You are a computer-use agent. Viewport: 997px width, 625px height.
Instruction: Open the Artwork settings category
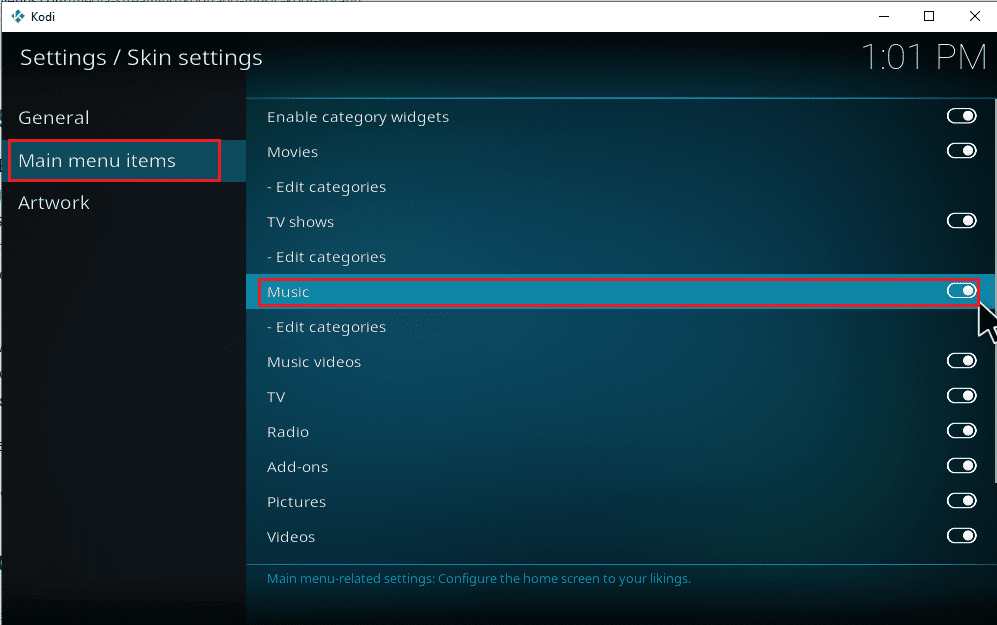(124, 203)
